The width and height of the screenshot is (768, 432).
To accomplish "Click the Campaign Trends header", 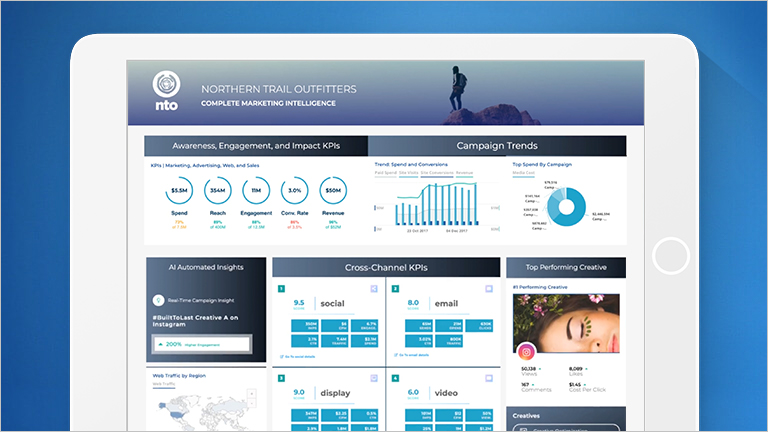I will [x=497, y=145].
